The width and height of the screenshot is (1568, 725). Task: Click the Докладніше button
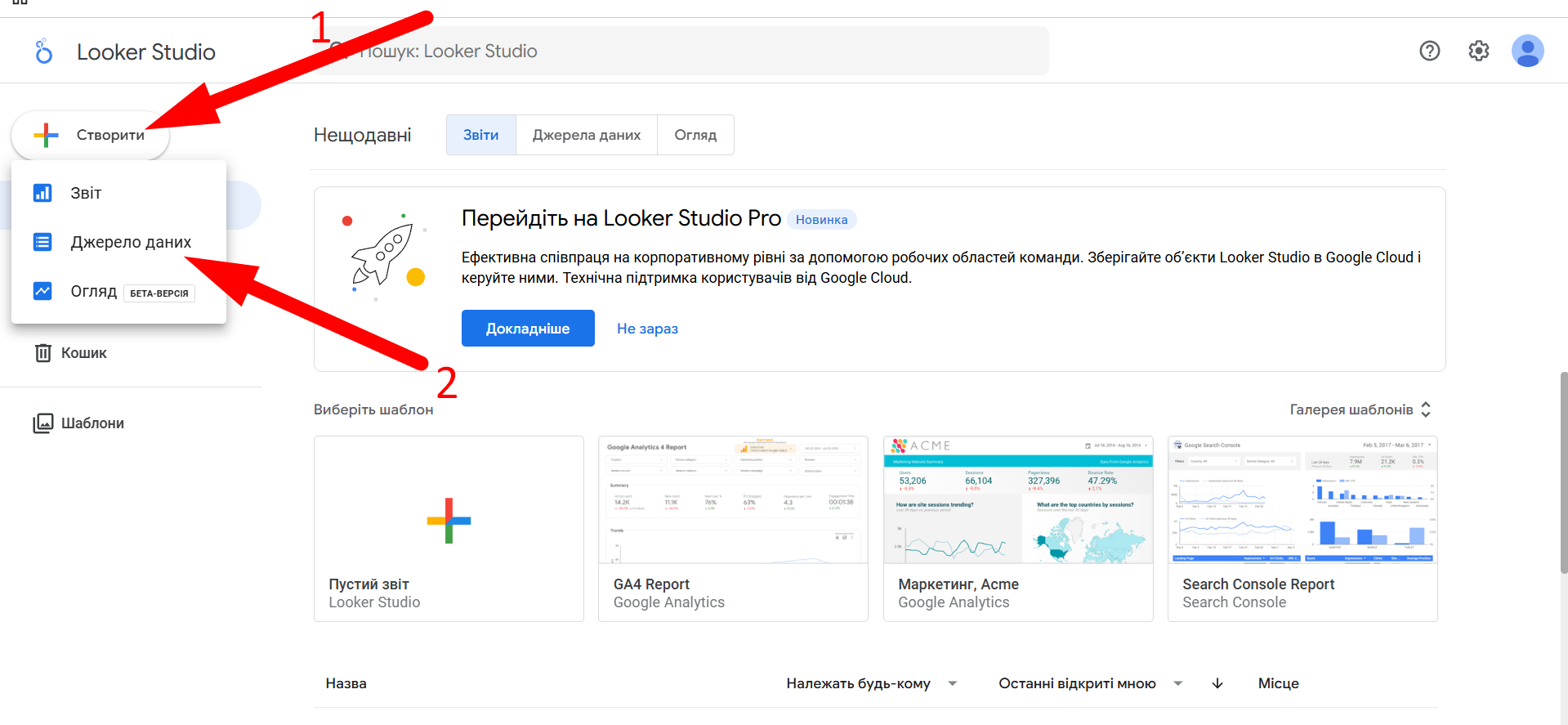(x=528, y=329)
